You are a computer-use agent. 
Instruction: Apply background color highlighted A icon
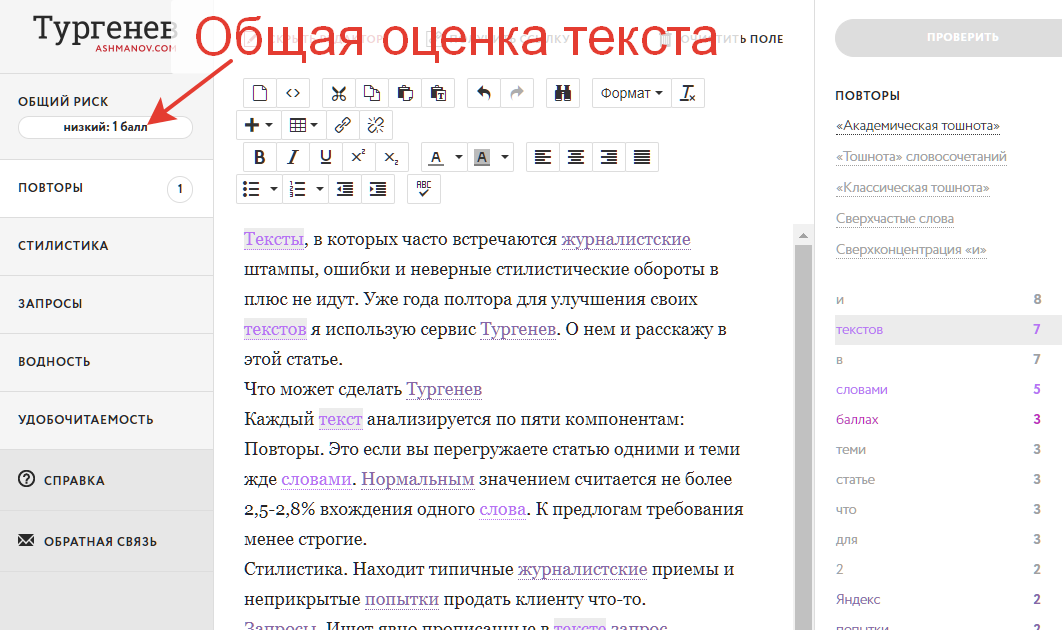coord(482,157)
